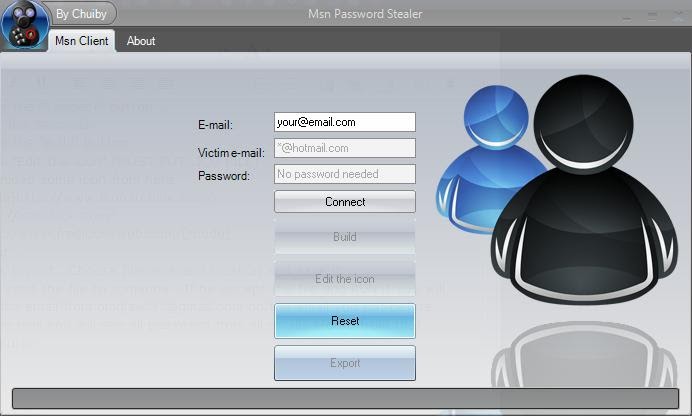692x416 pixels.
Task: Click the blue MSN buddy figure
Action: [490, 159]
